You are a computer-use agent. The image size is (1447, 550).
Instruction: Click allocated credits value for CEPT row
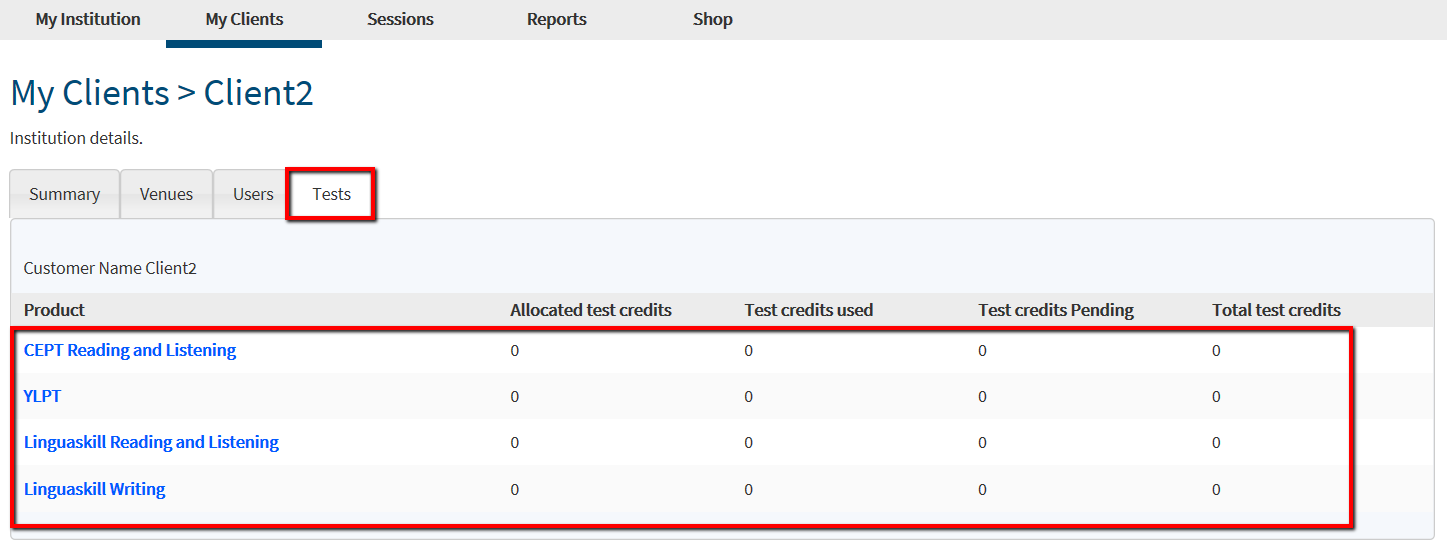(515, 351)
